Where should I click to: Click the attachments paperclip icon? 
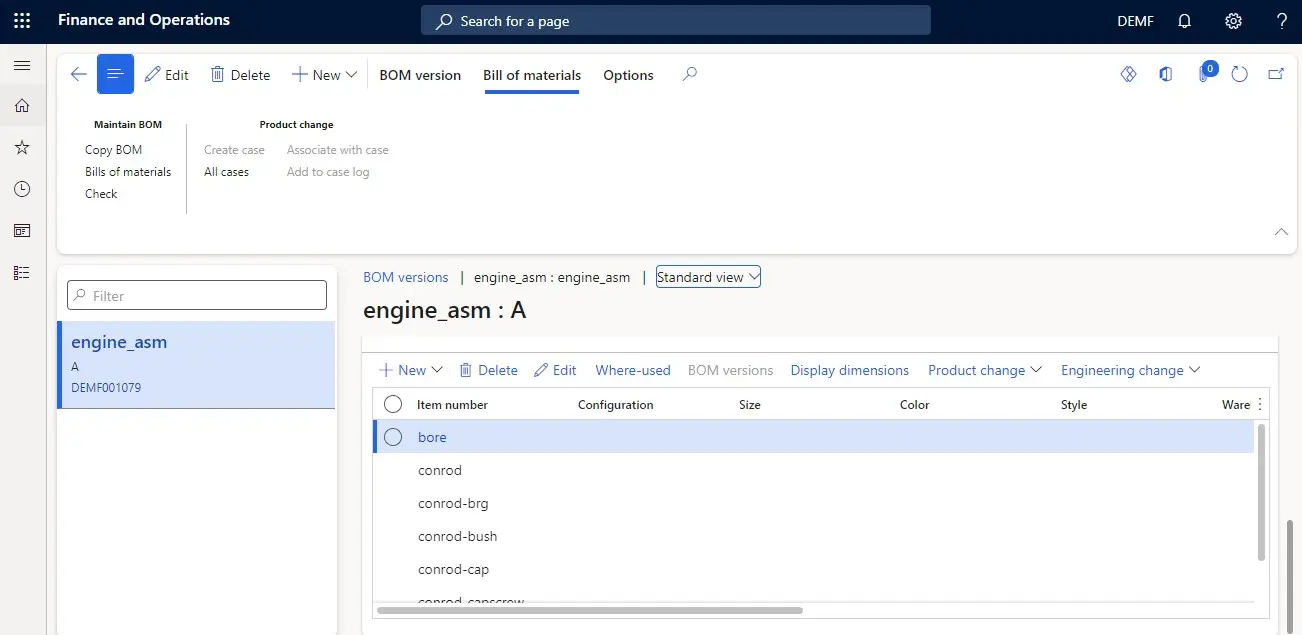tap(1204, 75)
